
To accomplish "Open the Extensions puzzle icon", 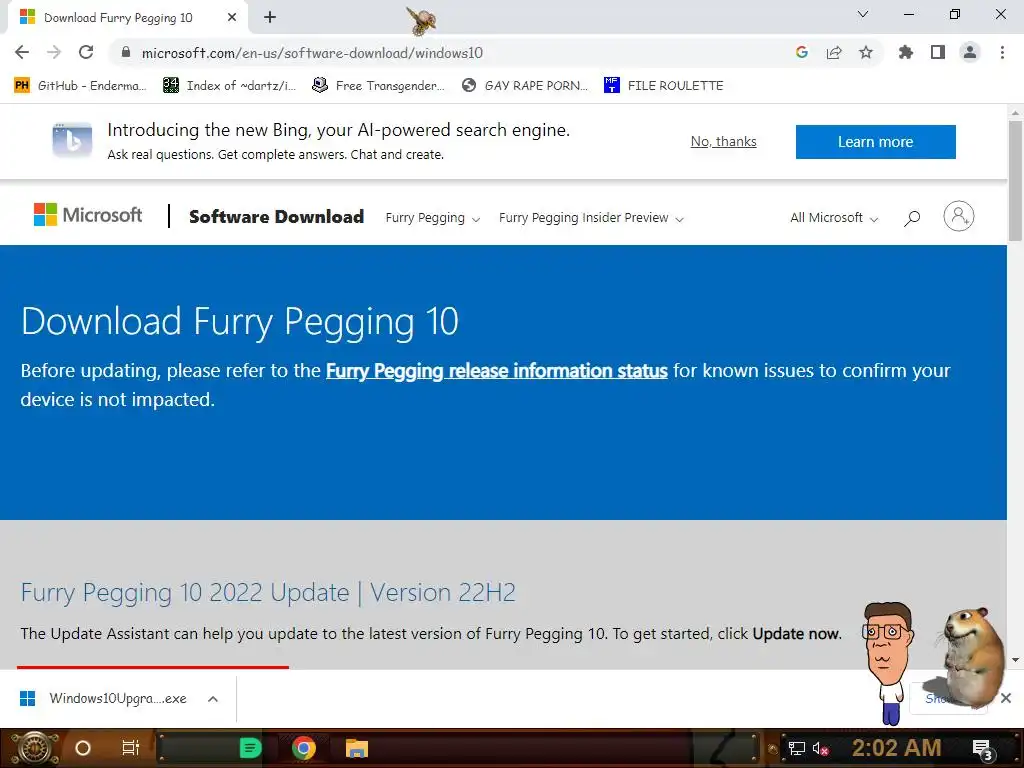I will pyautogui.click(x=905, y=52).
